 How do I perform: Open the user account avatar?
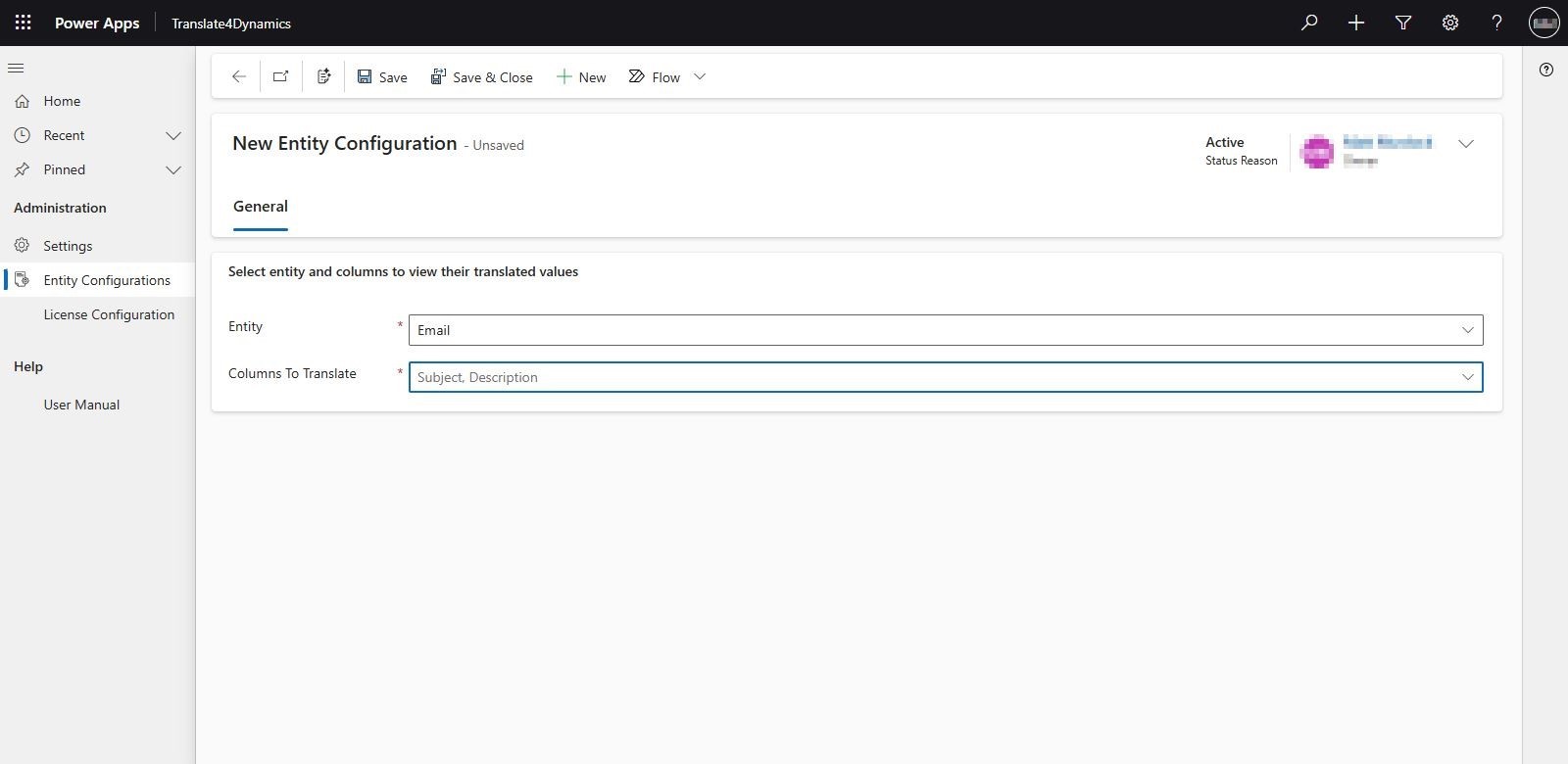click(1544, 23)
